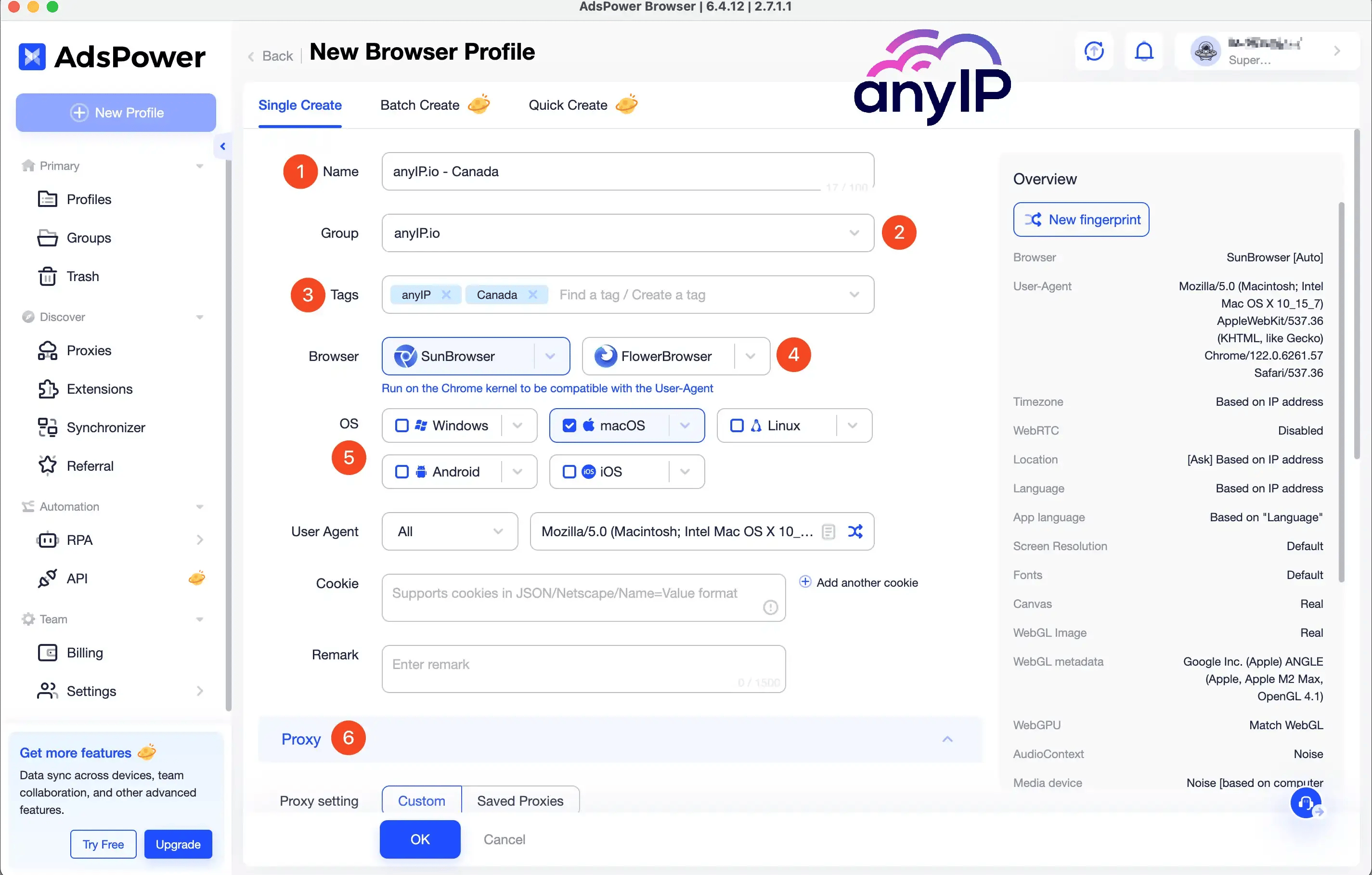Collapse the Proxy section
Viewport: 1372px width, 875px height.
click(x=947, y=739)
